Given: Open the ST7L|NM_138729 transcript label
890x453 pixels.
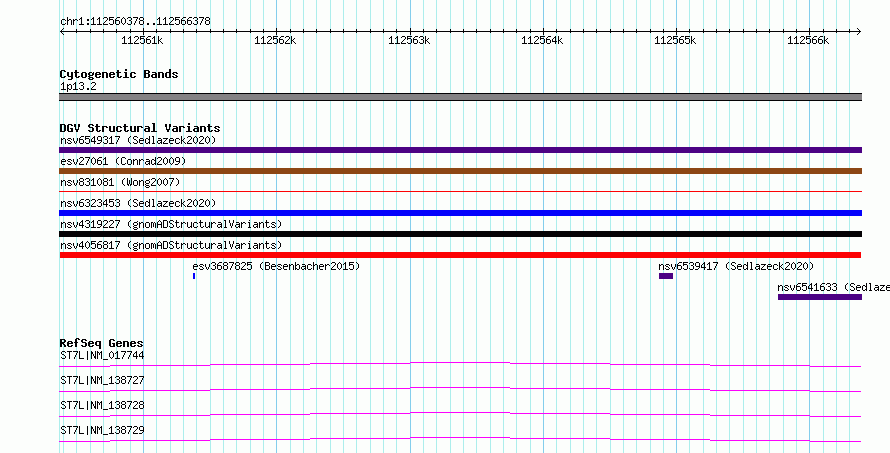Looking at the screenshot, I should point(102,430).
